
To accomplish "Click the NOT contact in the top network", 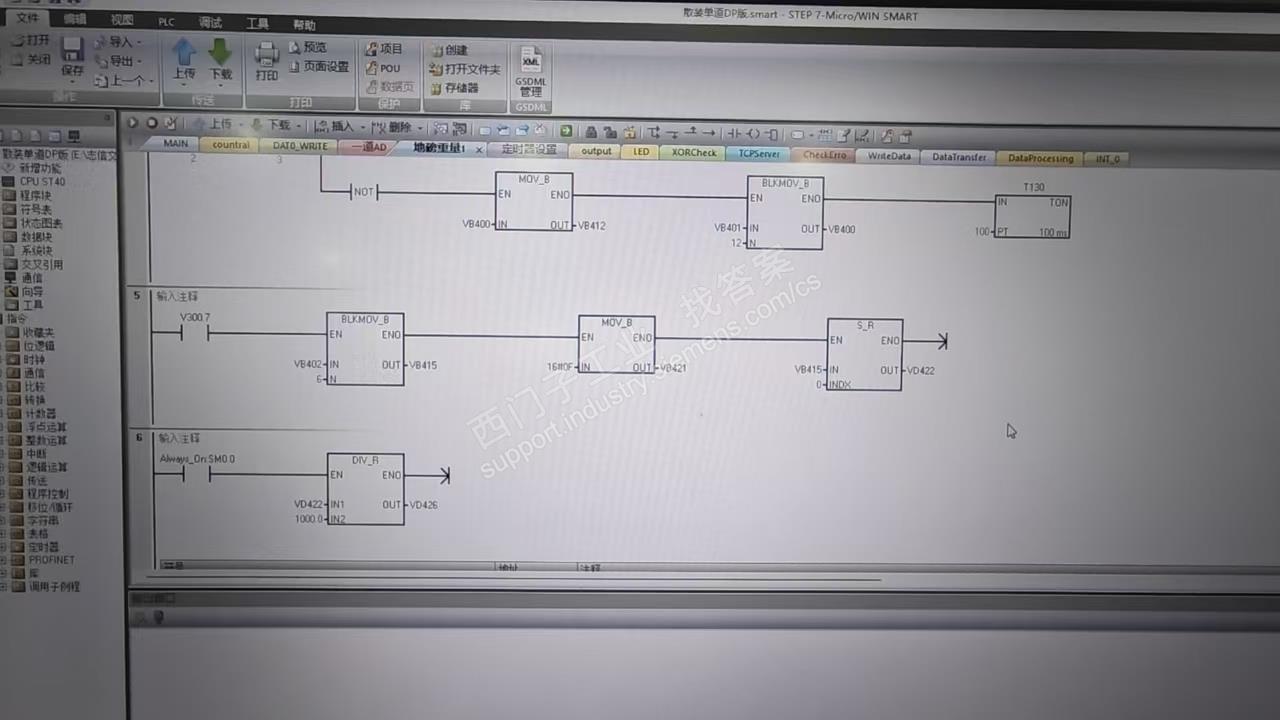I will coord(363,192).
